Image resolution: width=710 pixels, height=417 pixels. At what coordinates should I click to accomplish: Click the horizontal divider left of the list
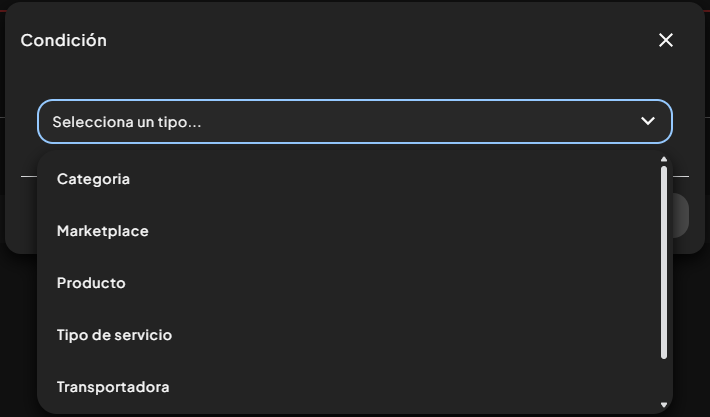pos(29,176)
